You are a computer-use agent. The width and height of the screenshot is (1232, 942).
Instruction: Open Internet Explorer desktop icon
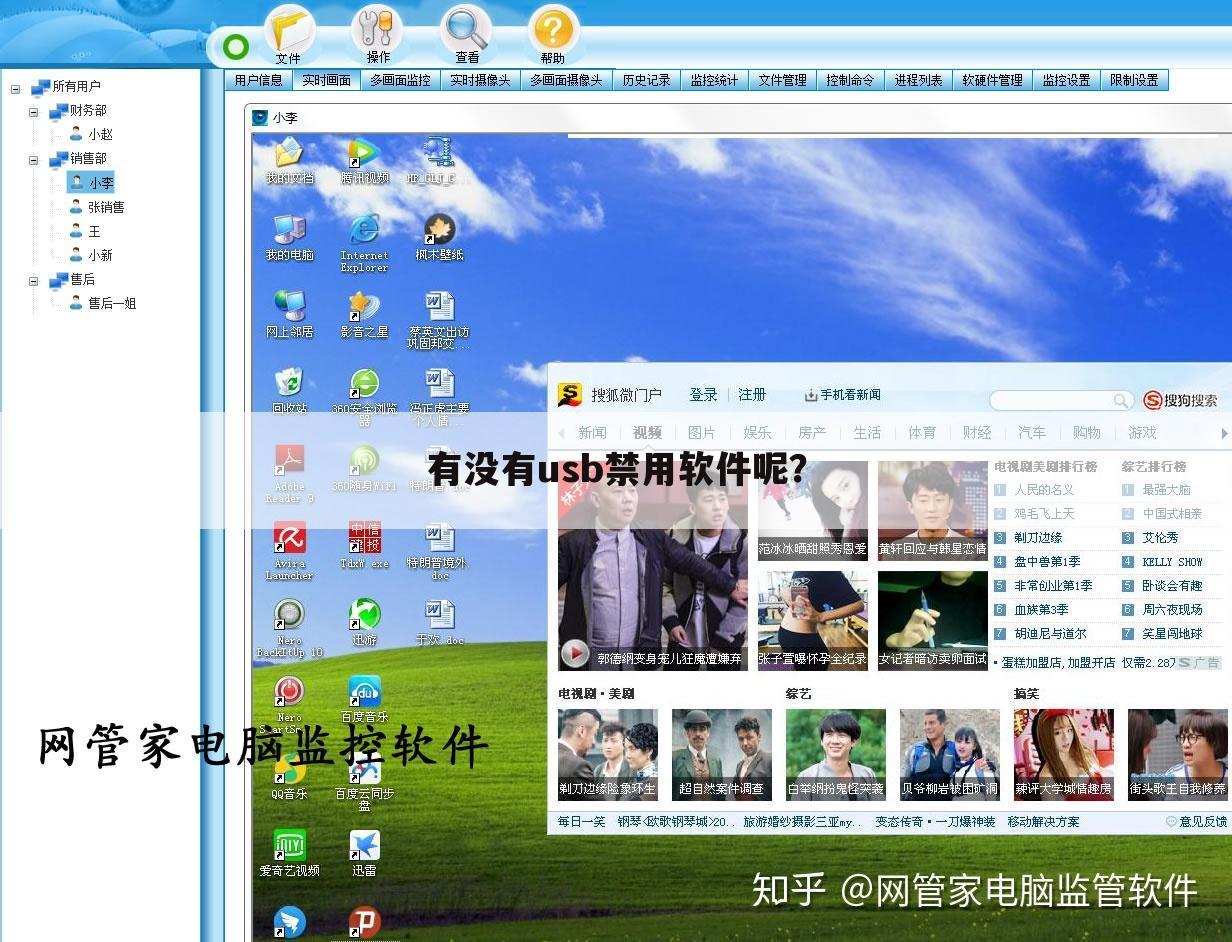coord(364,243)
